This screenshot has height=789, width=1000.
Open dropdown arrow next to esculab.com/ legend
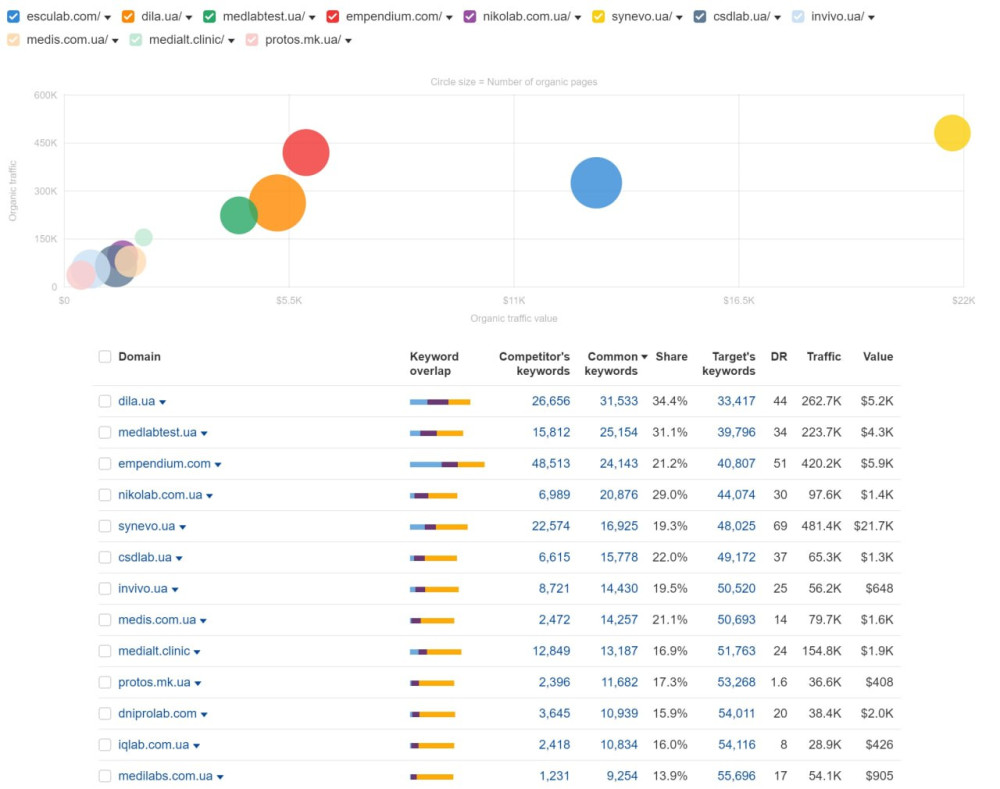coord(107,18)
